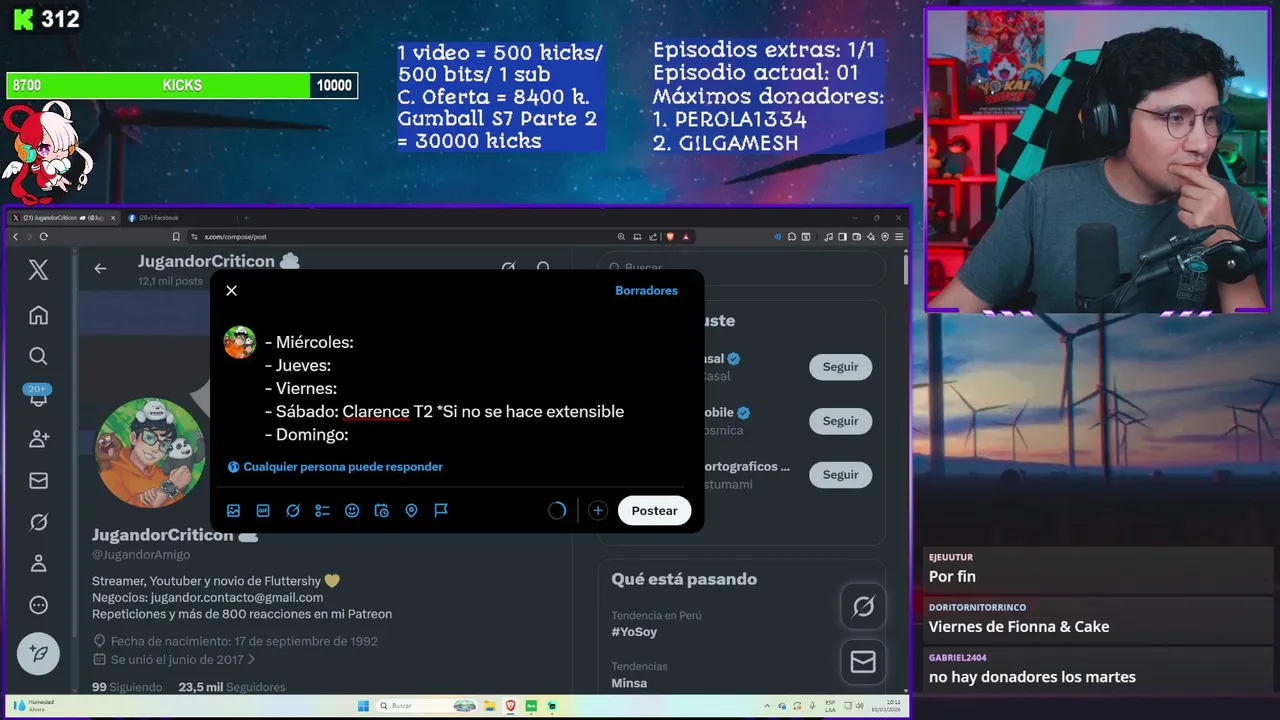Click the Grok enhance icon in composer
Image resolution: width=1280 pixels, height=720 pixels.
coord(293,511)
